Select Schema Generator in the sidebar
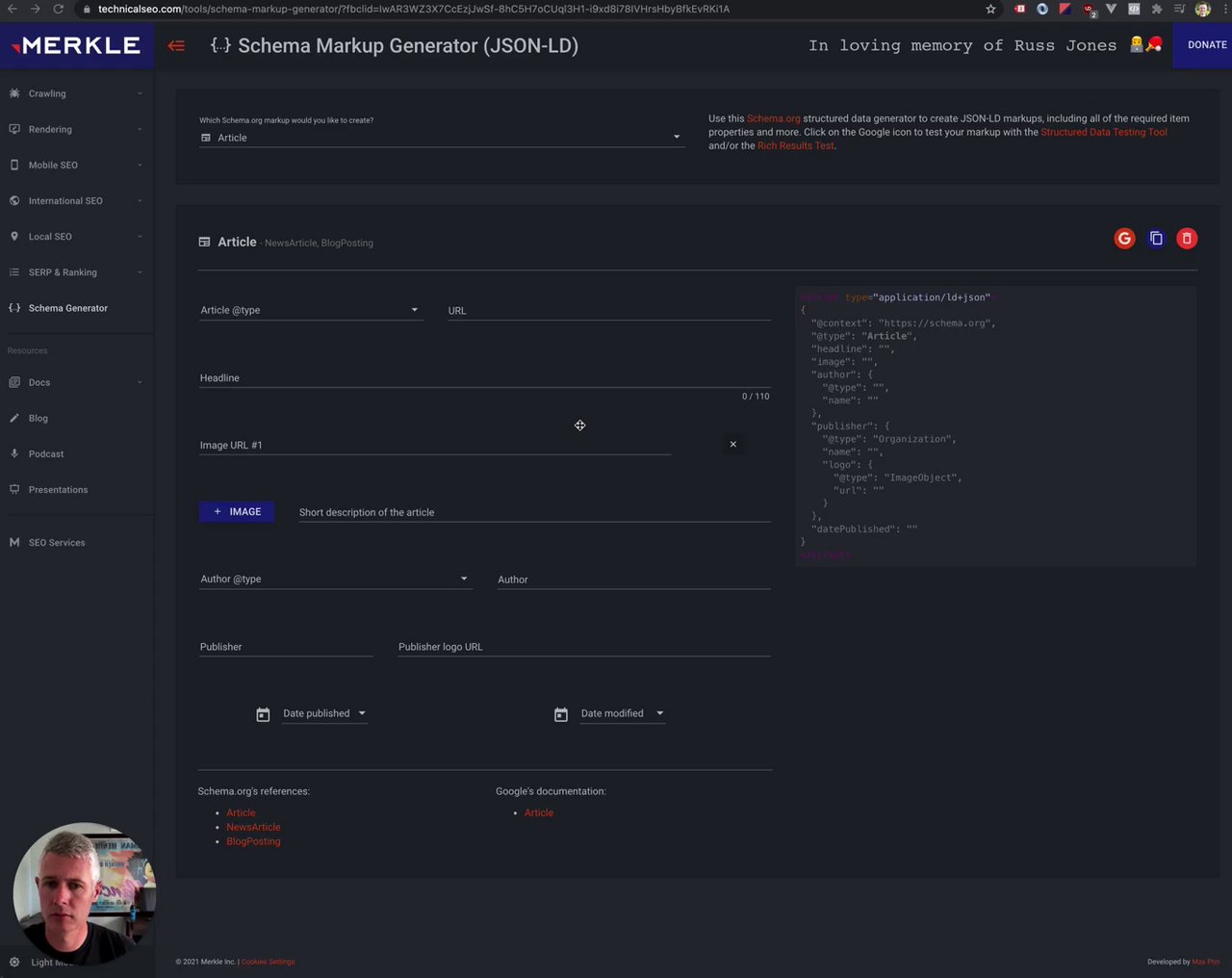This screenshot has width=1232, height=978. coord(77,308)
